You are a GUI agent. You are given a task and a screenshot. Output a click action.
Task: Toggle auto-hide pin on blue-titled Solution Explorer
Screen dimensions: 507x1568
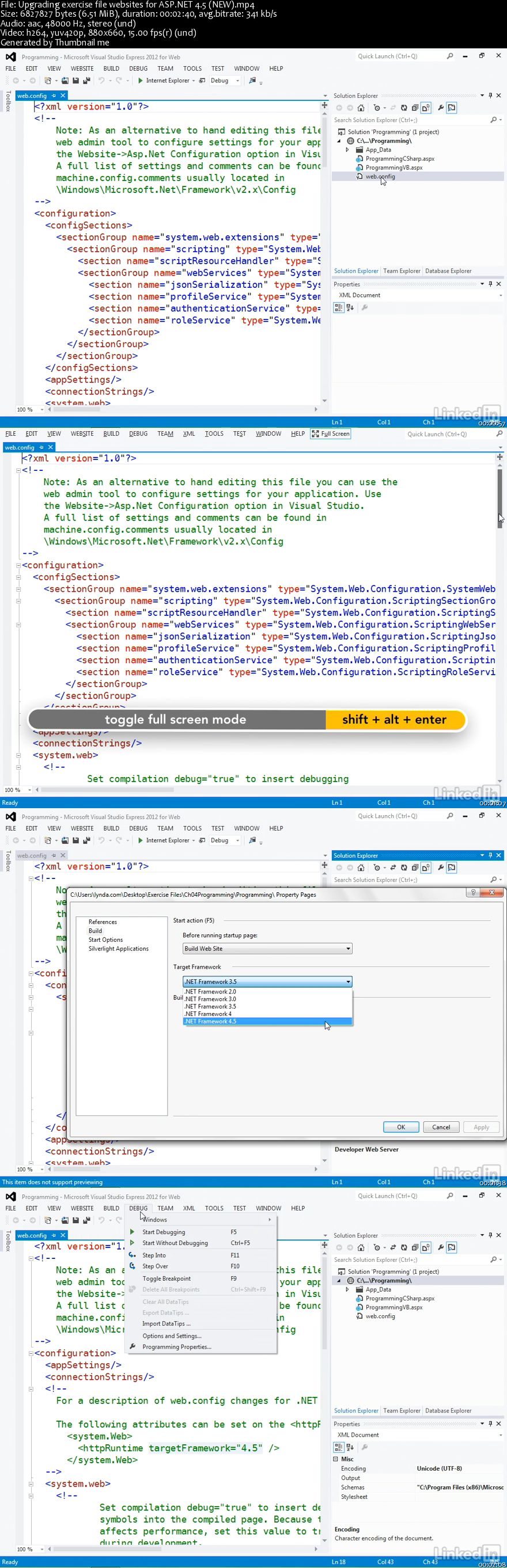click(490, 855)
